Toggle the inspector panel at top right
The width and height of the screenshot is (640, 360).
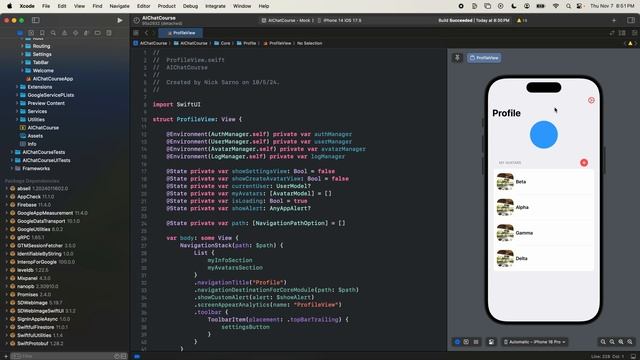click(631, 20)
